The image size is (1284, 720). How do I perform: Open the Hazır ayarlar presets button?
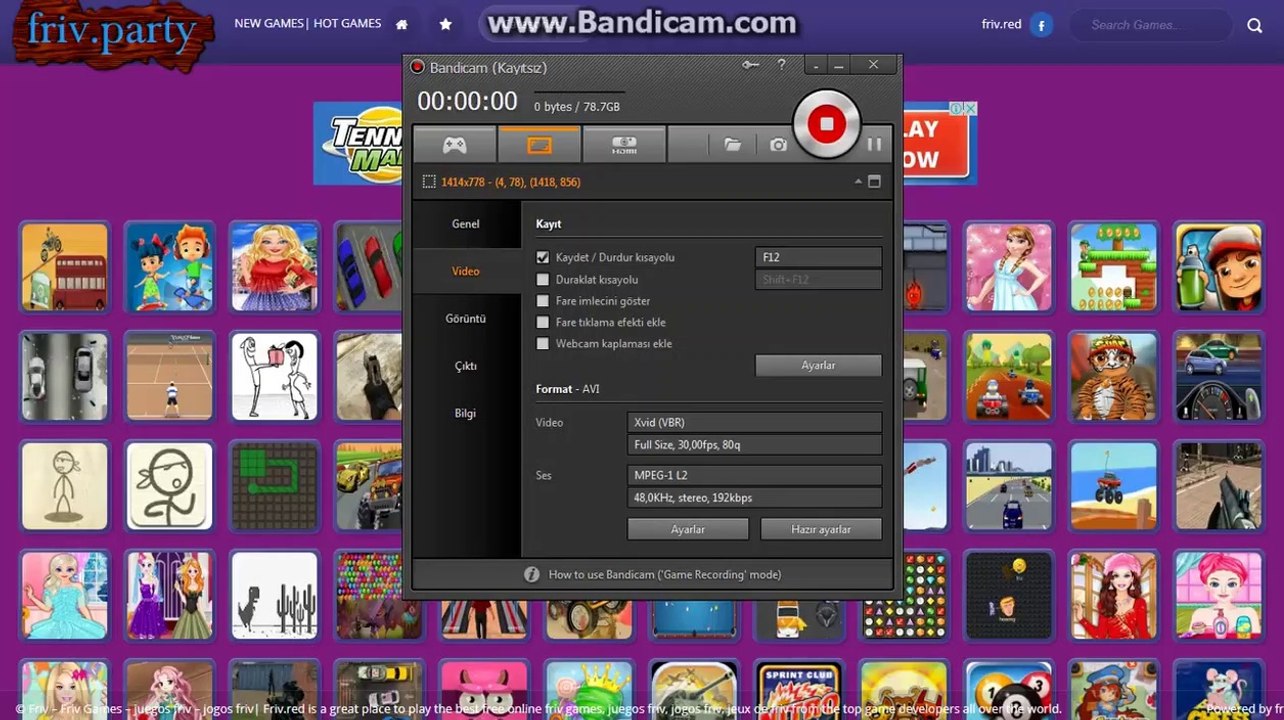click(821, 529)
